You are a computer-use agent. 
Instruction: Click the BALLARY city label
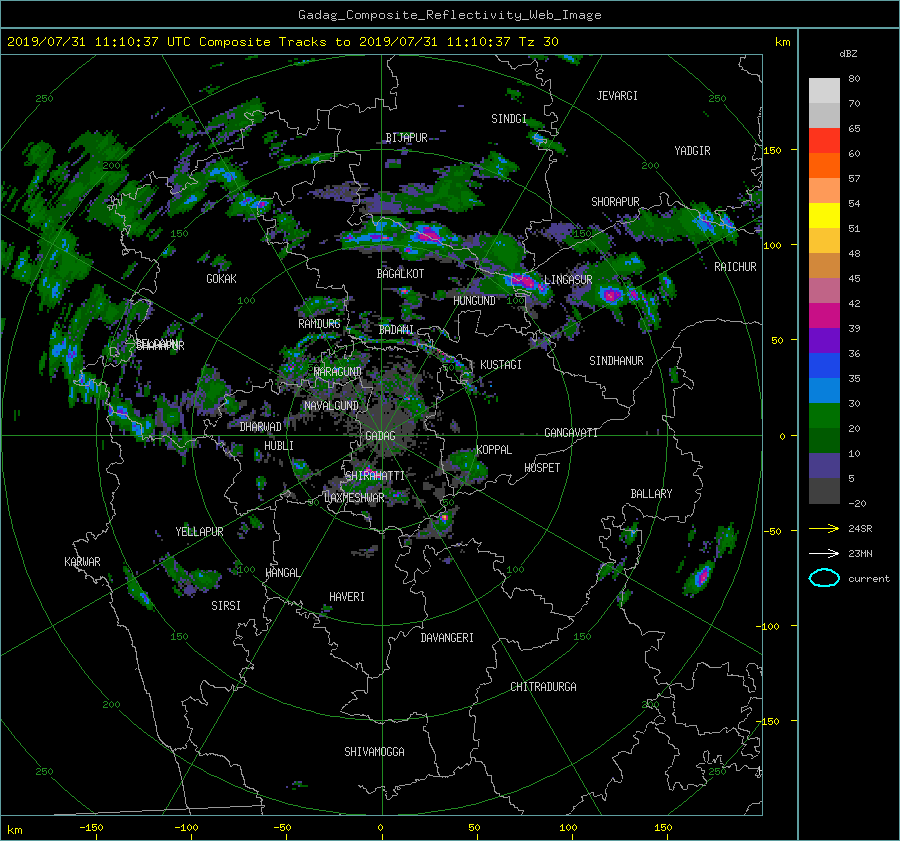click(x=651, y=494)
